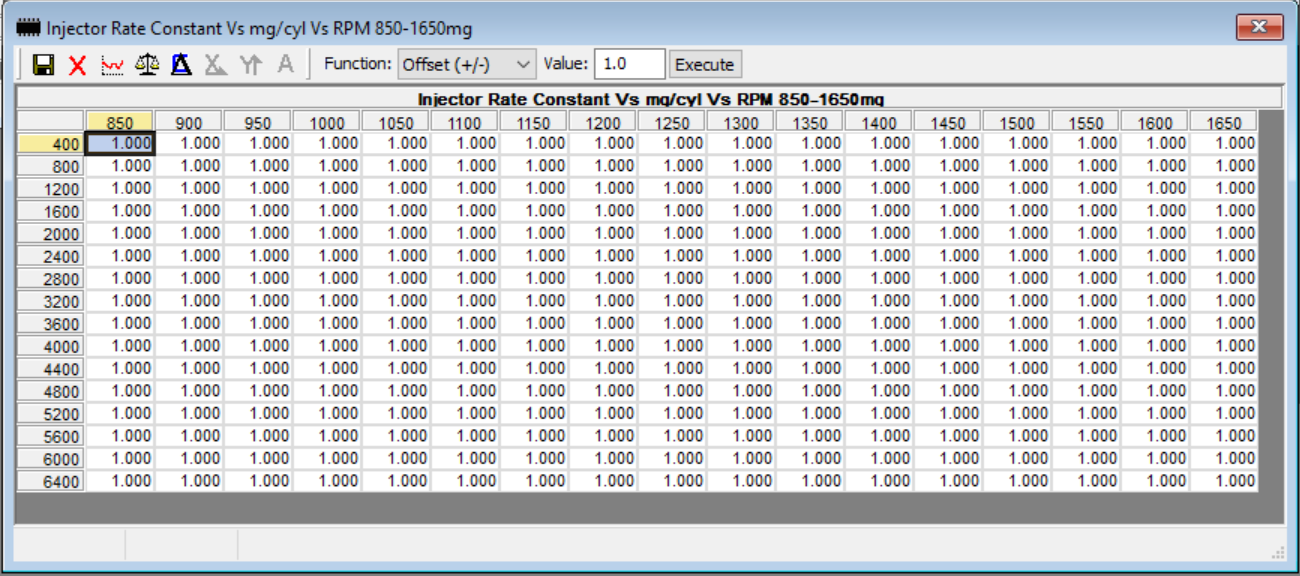Close the Injector Rate Constant window
Screen dimensions: 1300x576
[x=1259, y=27]
